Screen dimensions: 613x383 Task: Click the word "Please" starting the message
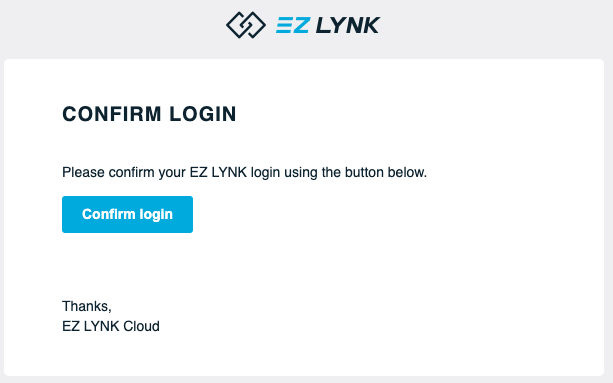(83, 172)
